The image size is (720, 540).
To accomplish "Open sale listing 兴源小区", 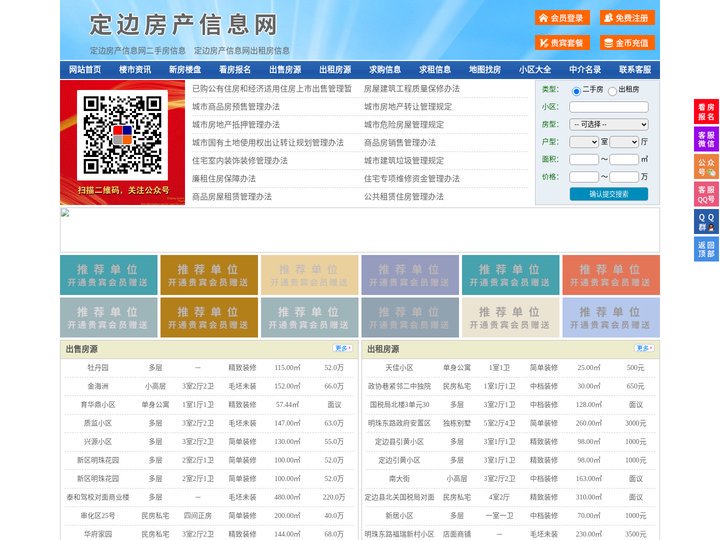I will [98, 442].
